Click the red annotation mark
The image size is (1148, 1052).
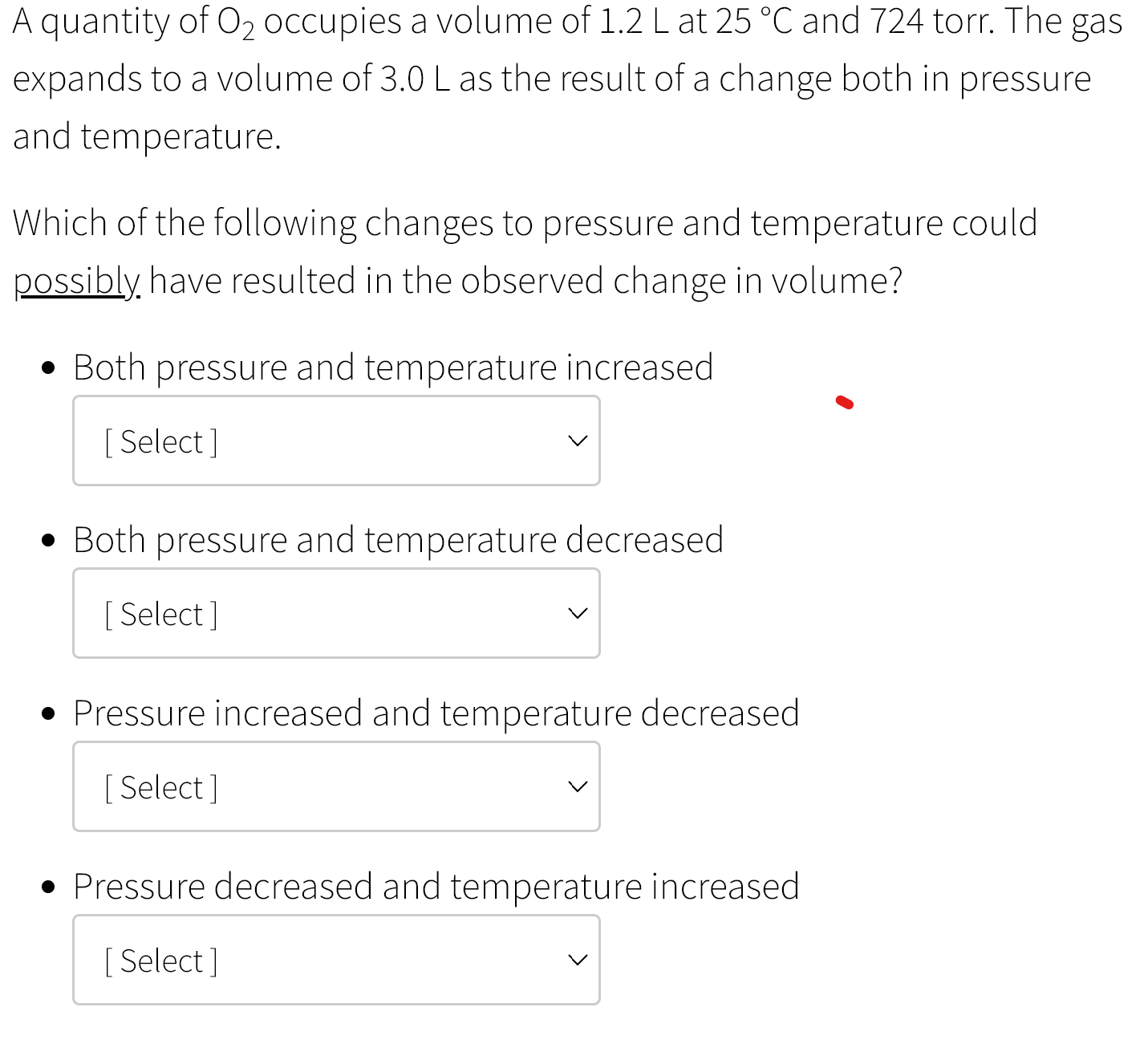pyautogui.click(x=844, y=401)
